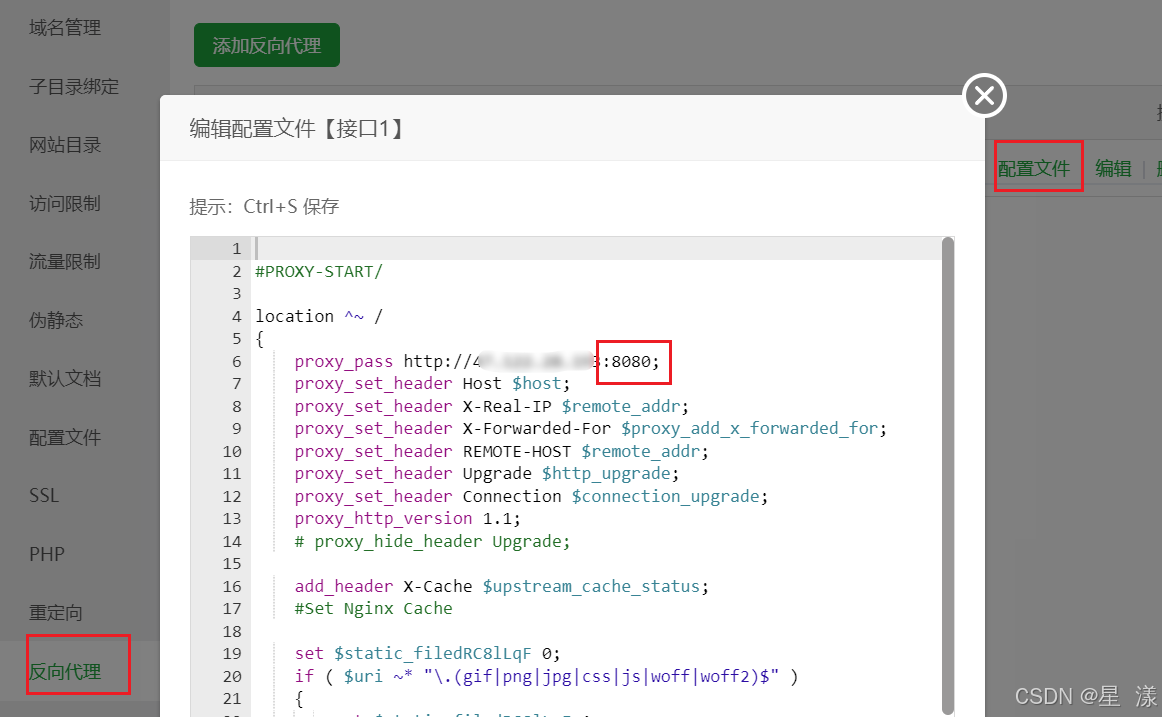Open the SSL sidebar tab
1162x717 pixels.
(44, 496)
